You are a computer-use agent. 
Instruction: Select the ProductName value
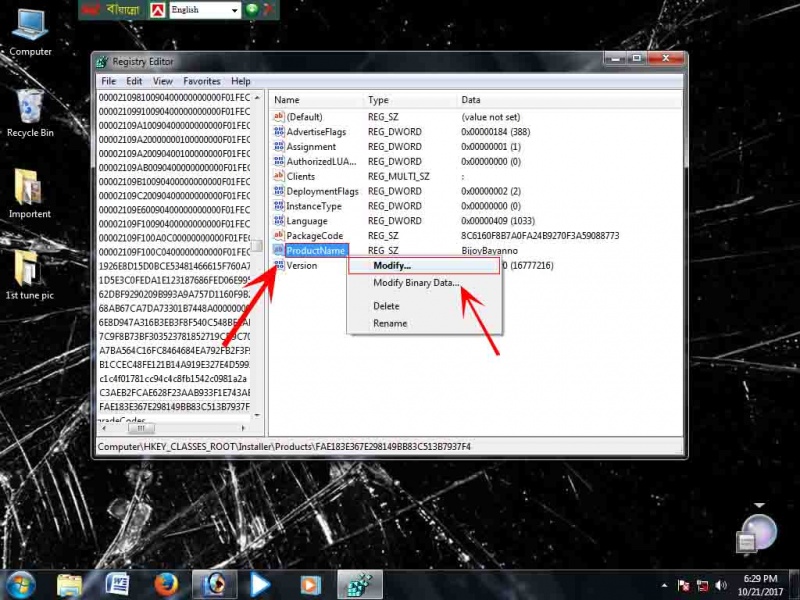tap(316, 251)
